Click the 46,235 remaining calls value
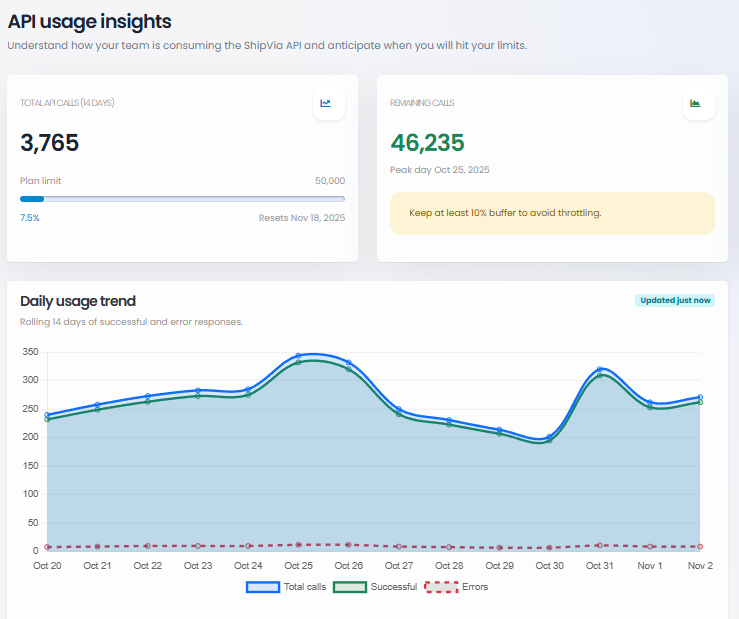This screenshot has height=619, width=739. coord(427,143)
